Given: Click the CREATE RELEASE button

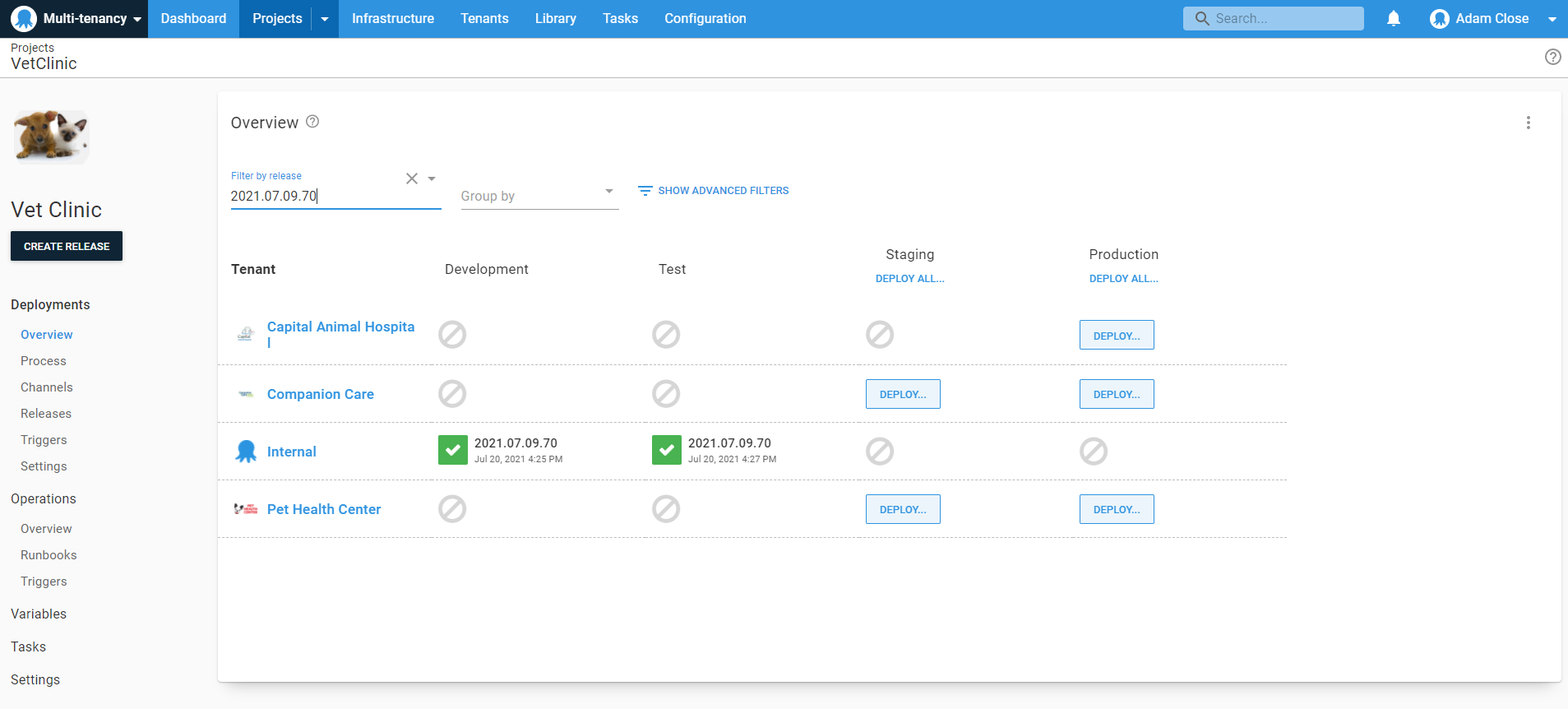Looking at the screenshot, I should (x=67, y=246).
